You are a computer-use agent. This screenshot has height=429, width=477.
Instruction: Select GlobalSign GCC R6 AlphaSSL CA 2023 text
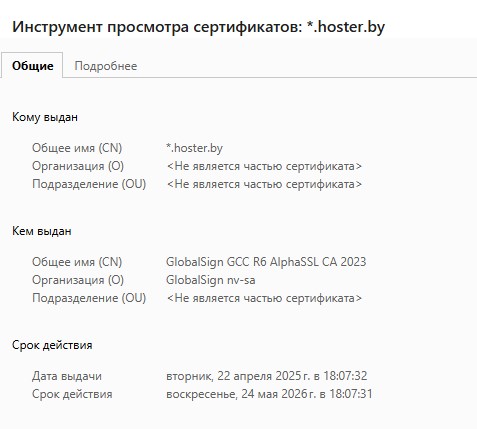[266, 262]
